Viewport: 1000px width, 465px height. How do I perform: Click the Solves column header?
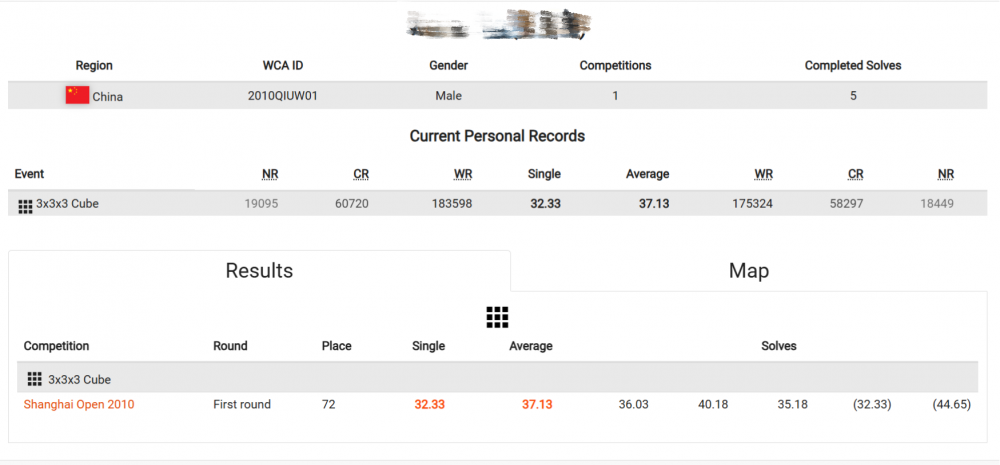click(x=779, y=346)
